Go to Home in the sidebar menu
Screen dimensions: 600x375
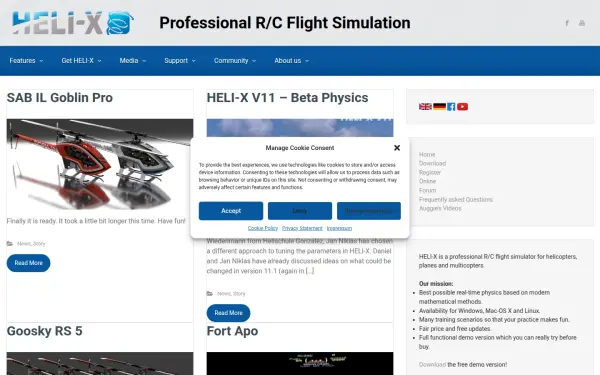(x=427, y=155)
